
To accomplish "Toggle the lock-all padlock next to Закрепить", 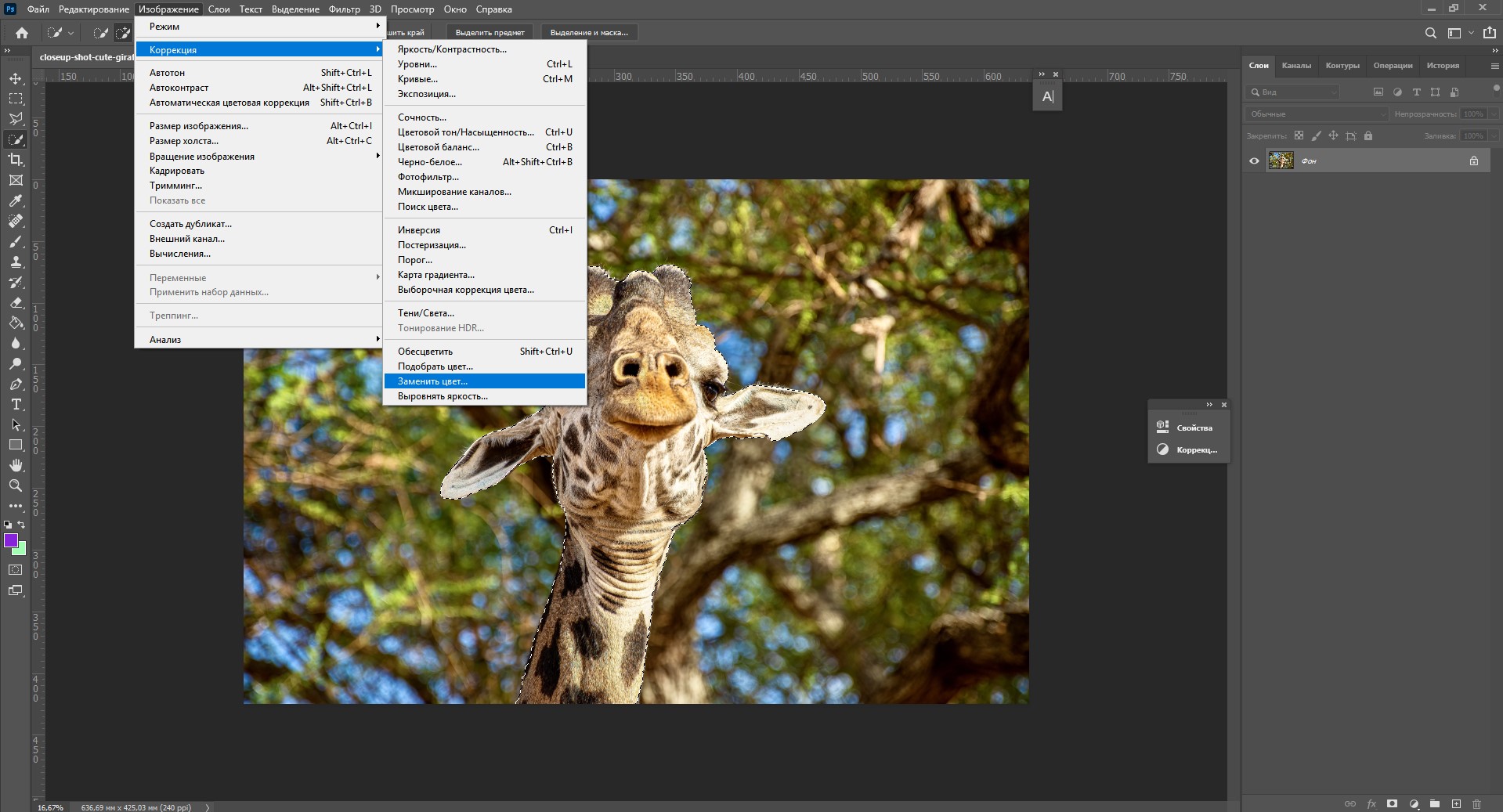I will (x=1368, y=136).
